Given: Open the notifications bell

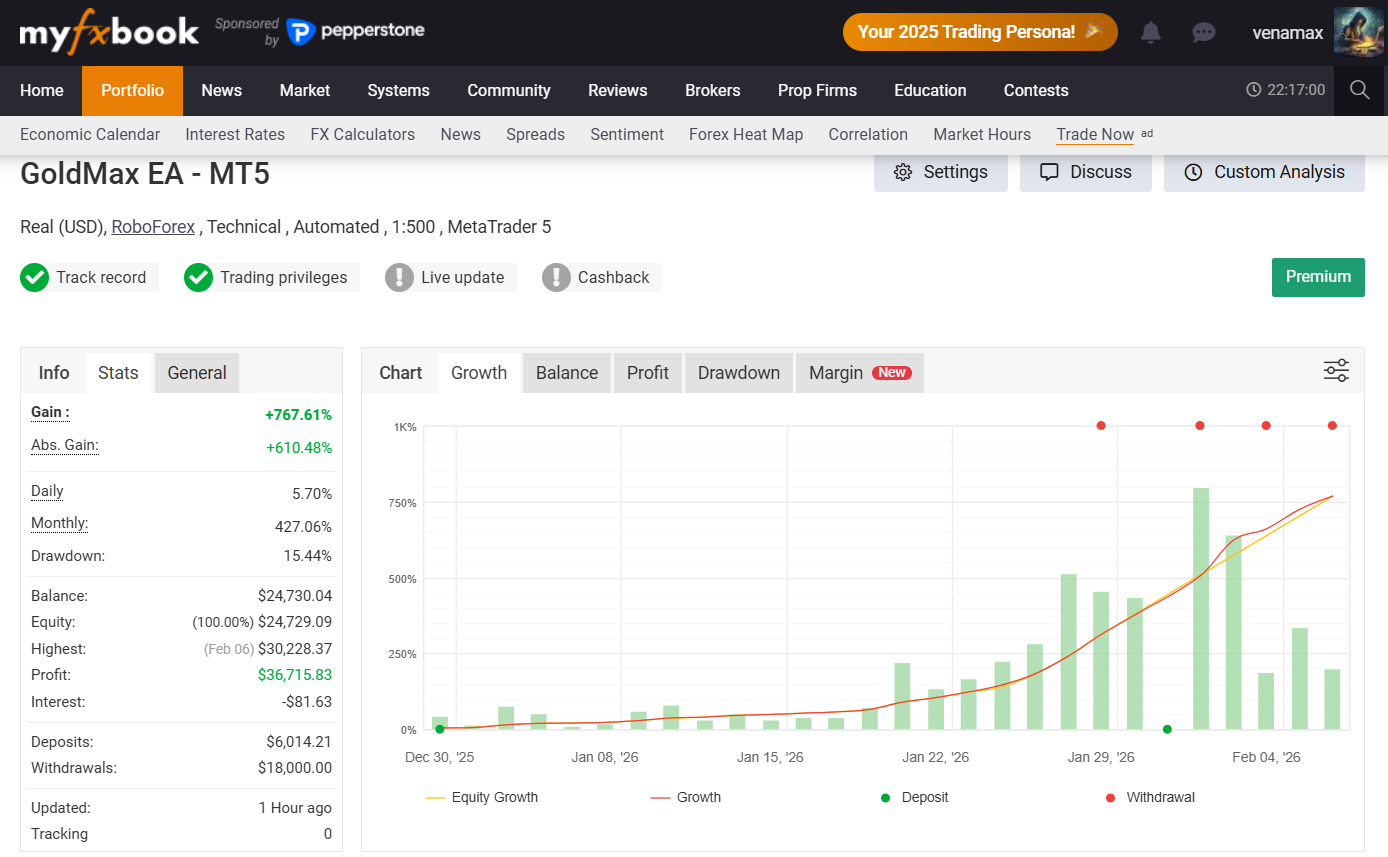Looking at the screenshot, I should (1151, 33).
